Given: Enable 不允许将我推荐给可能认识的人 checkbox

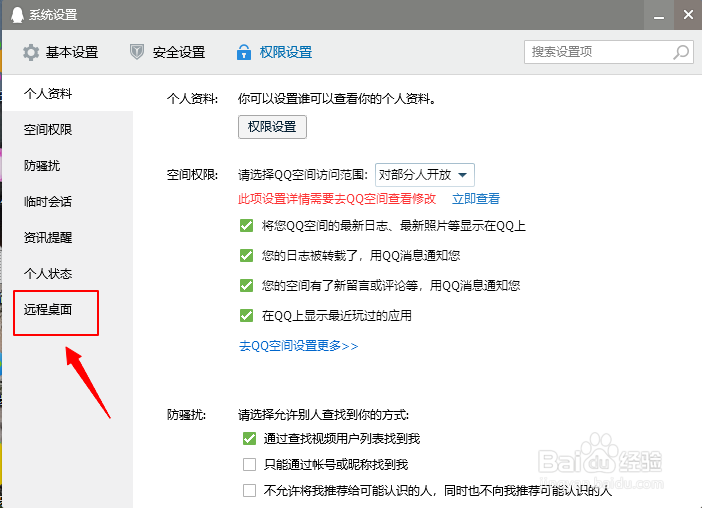Looking at the screenshot, I should pyautogui.click(x=249, y=491).
